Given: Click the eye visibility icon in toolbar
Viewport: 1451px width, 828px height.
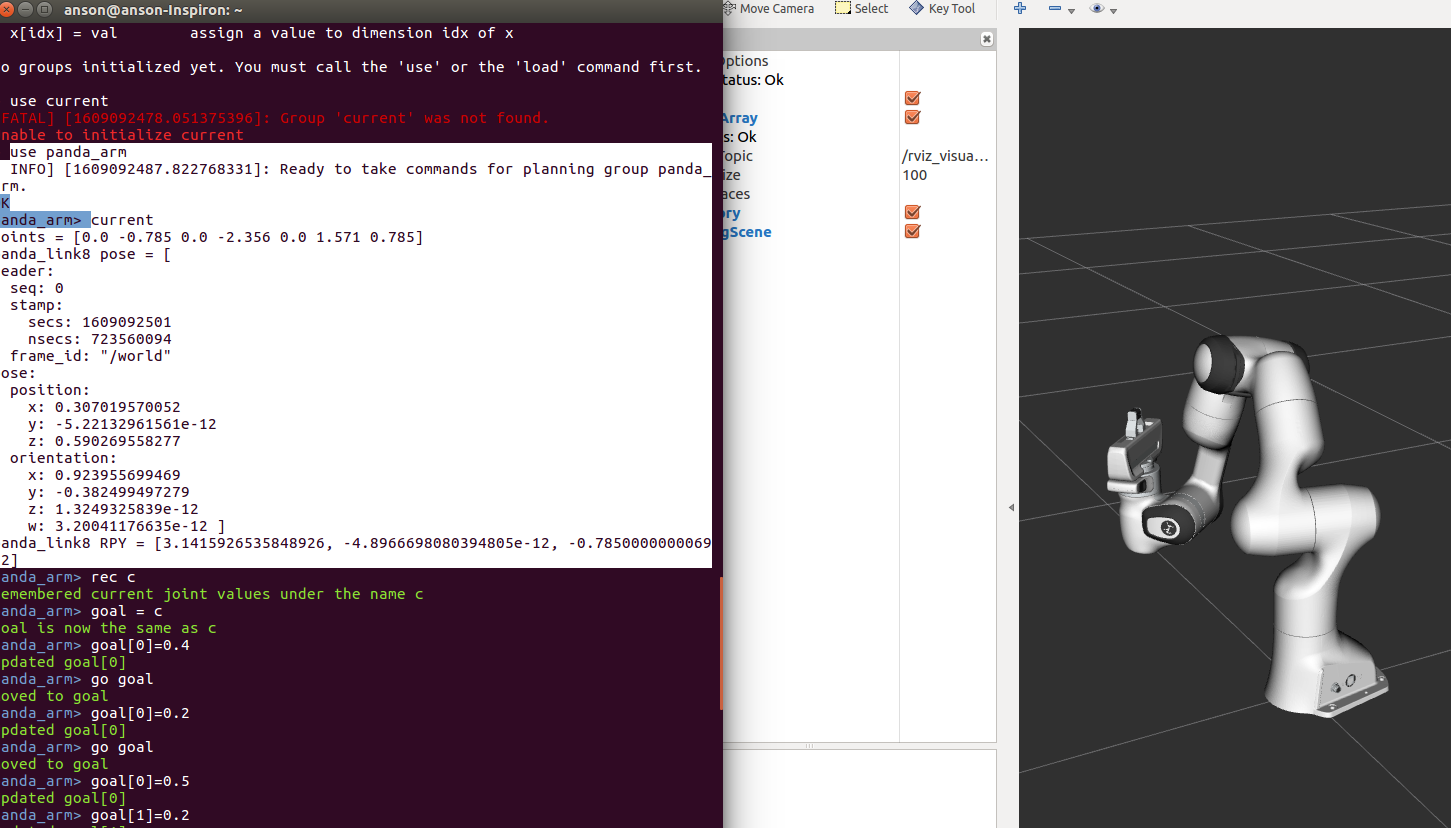Looking at the screenshot, I should (1097, 8).
